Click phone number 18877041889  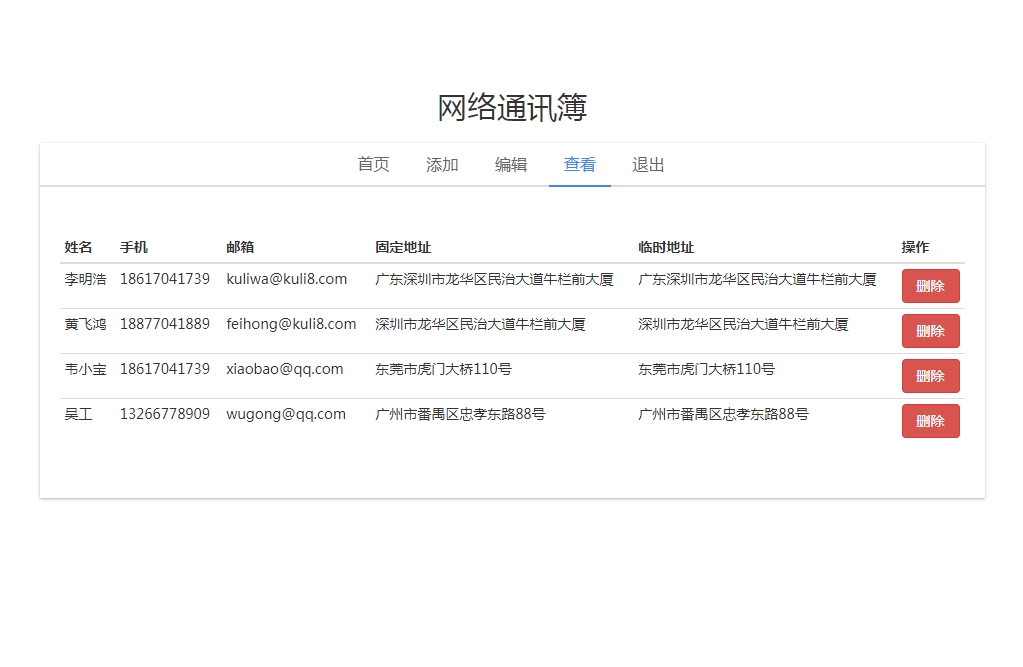tap(165, 324)
